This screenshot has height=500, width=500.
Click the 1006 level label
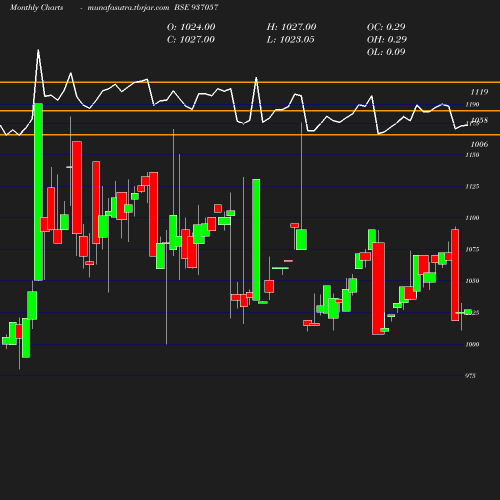click(x=479, y=144)
